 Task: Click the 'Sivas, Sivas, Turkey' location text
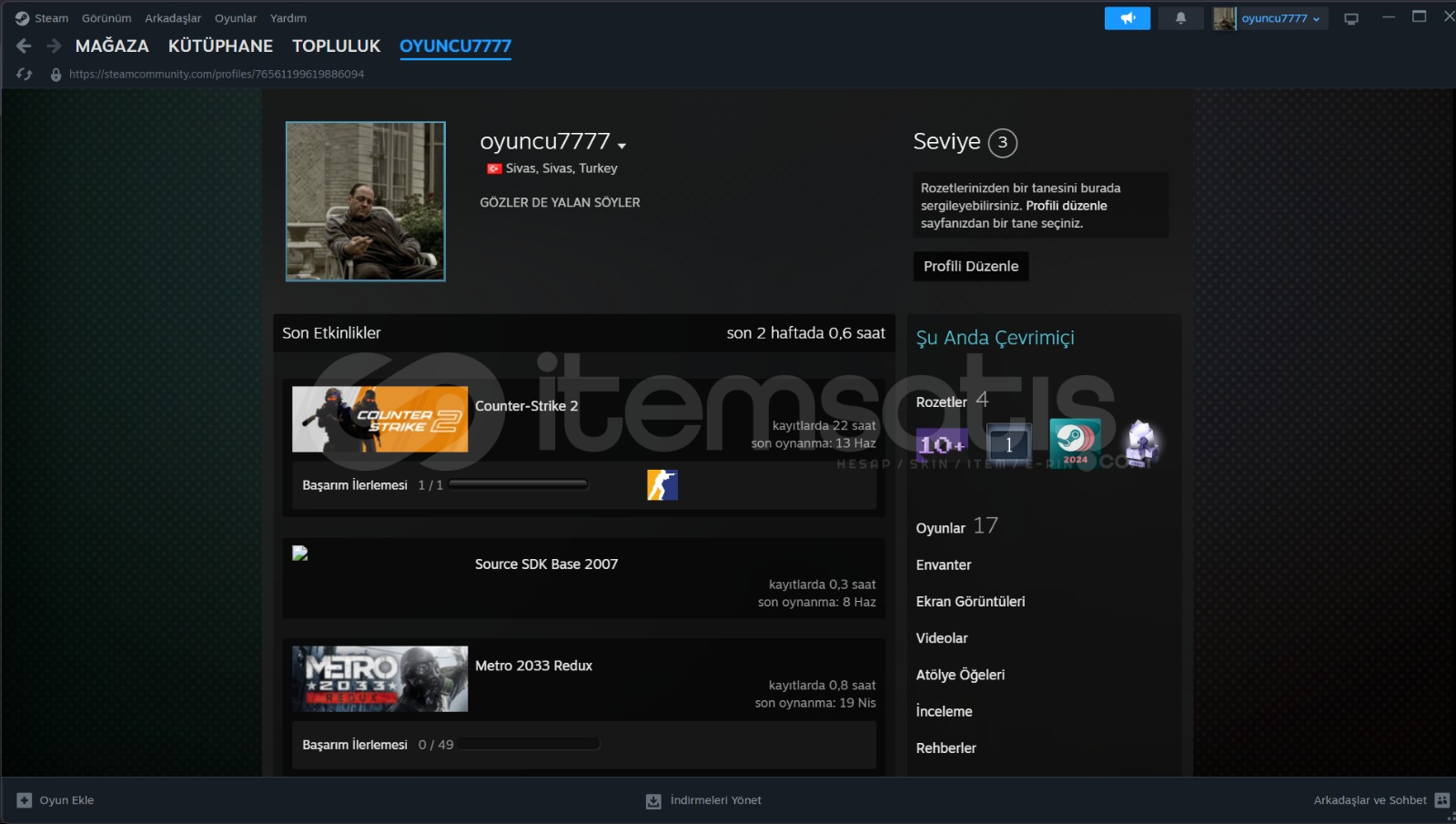[x=561, y=168]
